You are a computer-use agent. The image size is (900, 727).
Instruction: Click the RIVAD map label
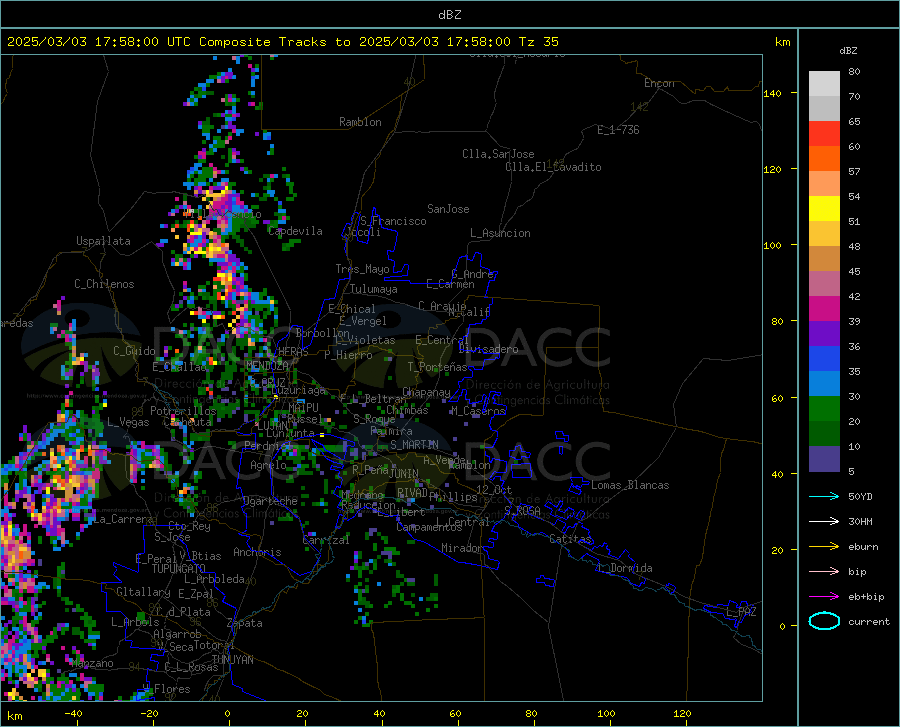[x=412, y=492]
